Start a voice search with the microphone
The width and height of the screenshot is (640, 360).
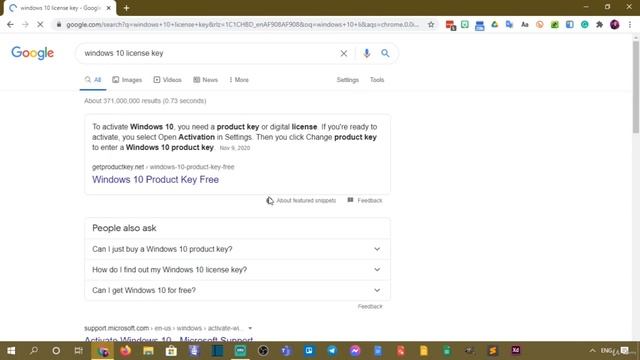(367, 53)
